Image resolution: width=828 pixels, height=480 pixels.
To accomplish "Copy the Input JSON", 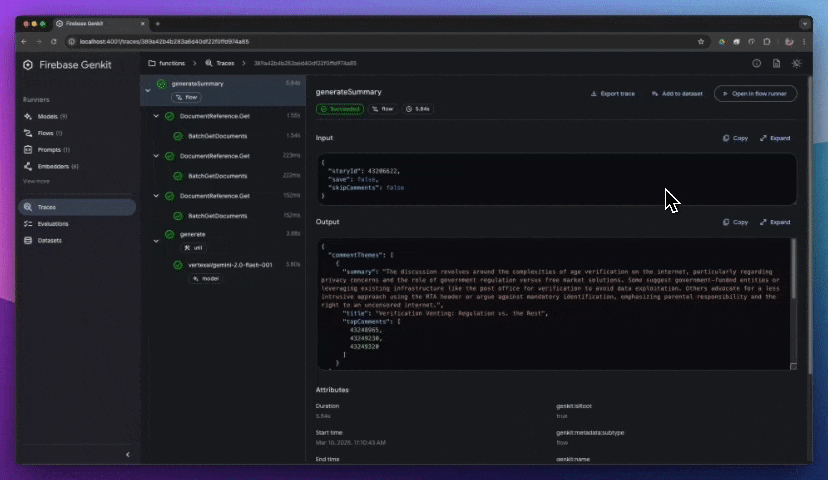I will click(735, 138).
